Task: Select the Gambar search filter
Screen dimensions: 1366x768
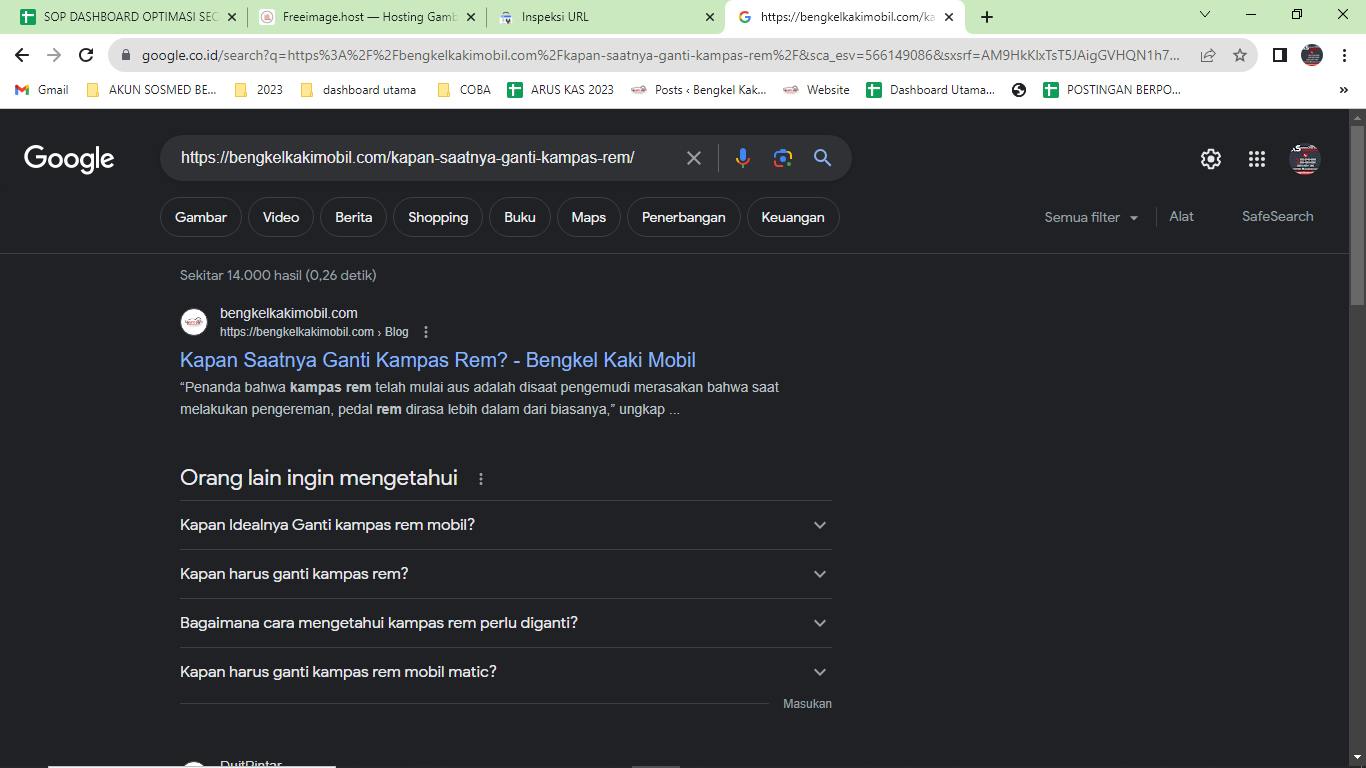Action: pyautogui.click(x=201, y=217)
